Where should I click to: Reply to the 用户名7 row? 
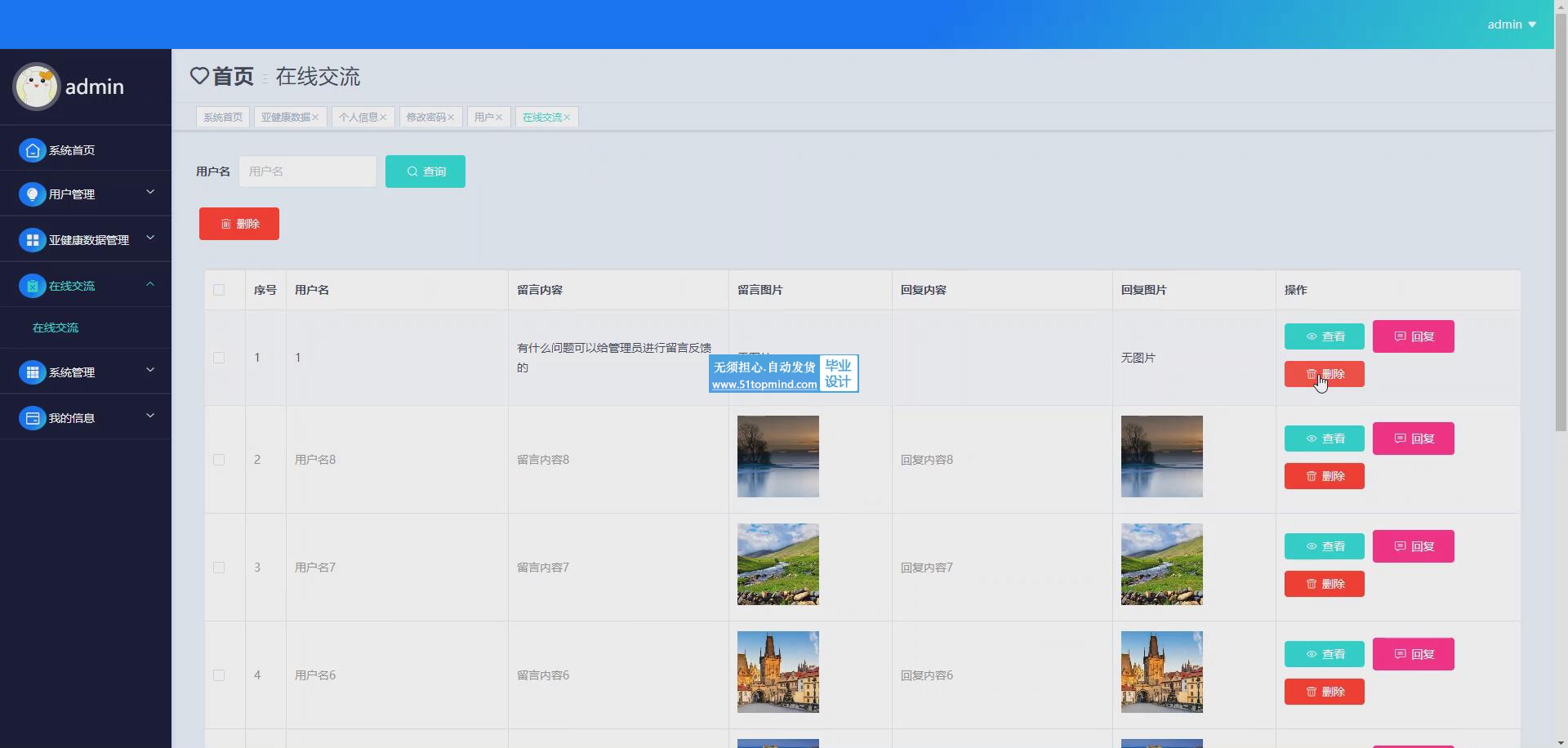tap(1414, 546)
